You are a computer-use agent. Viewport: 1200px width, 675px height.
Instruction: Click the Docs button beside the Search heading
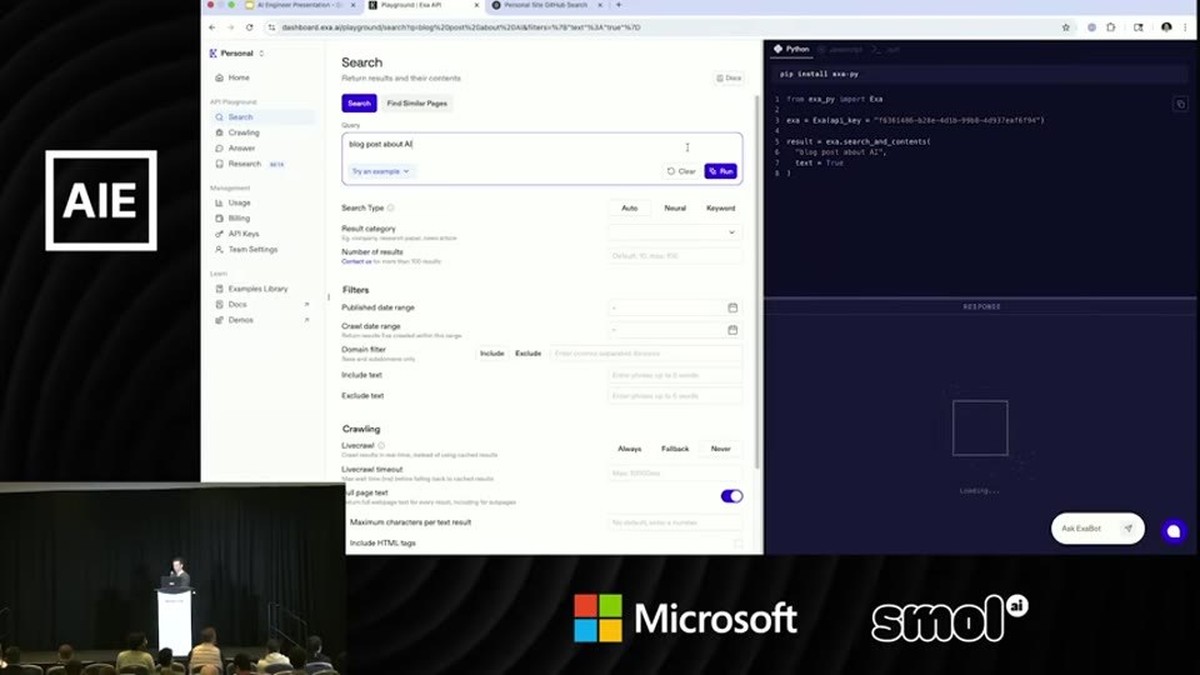[729, 78]
